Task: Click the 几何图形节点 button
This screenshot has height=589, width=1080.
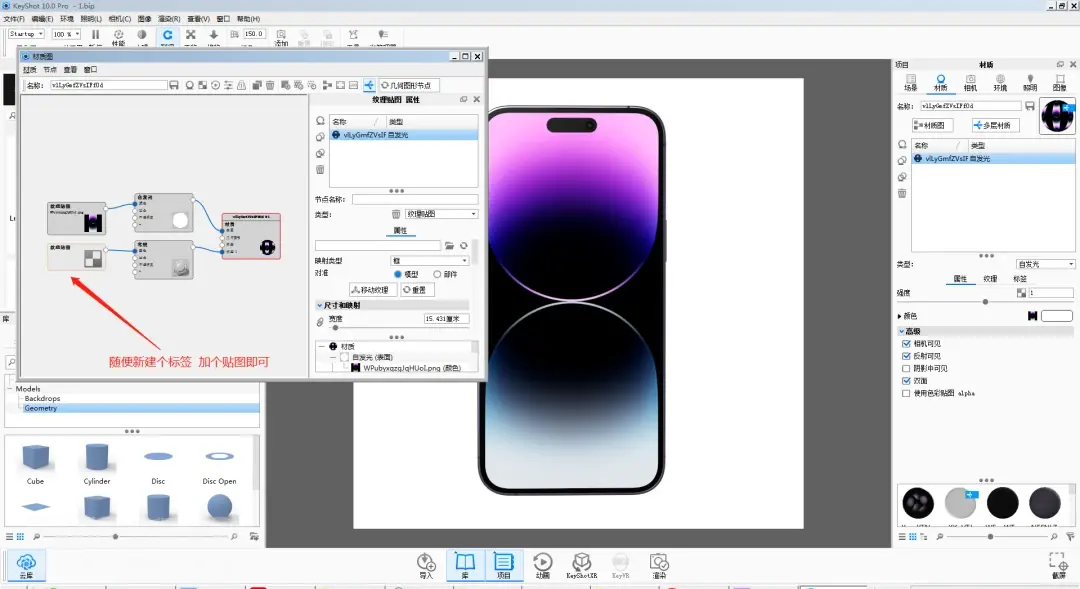Action: pos(409,85)
